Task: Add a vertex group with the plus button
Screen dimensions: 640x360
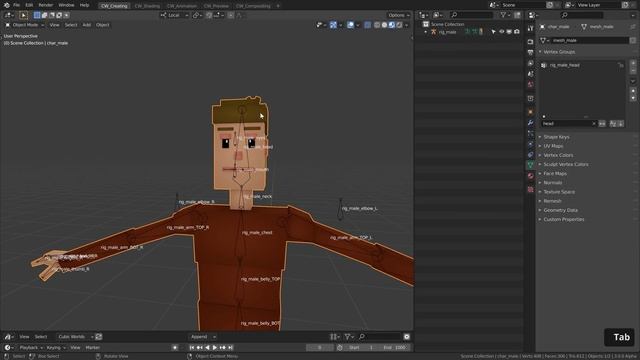Action: click(633, 63)
